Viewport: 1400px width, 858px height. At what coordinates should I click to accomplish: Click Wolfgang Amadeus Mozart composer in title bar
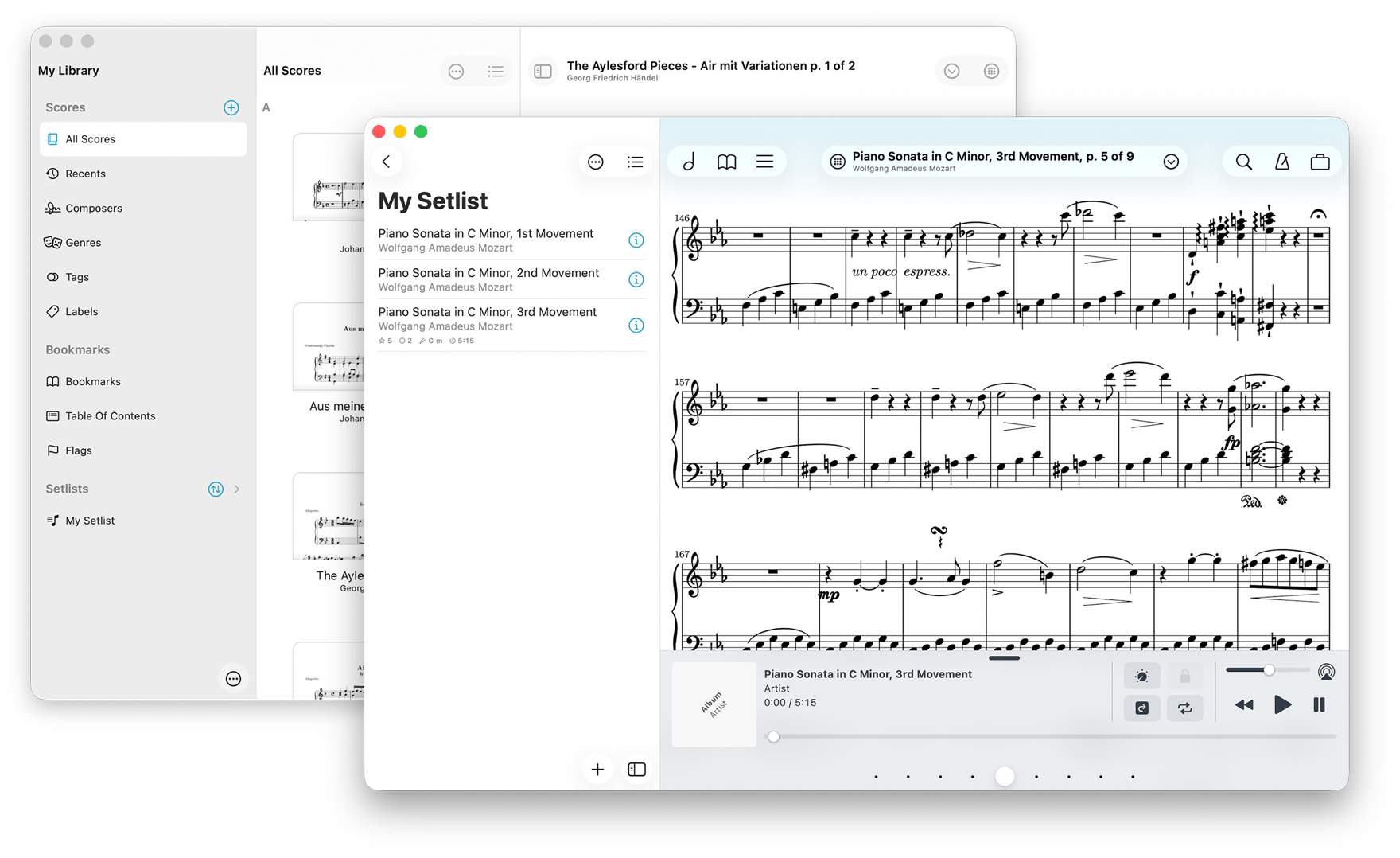904,169
